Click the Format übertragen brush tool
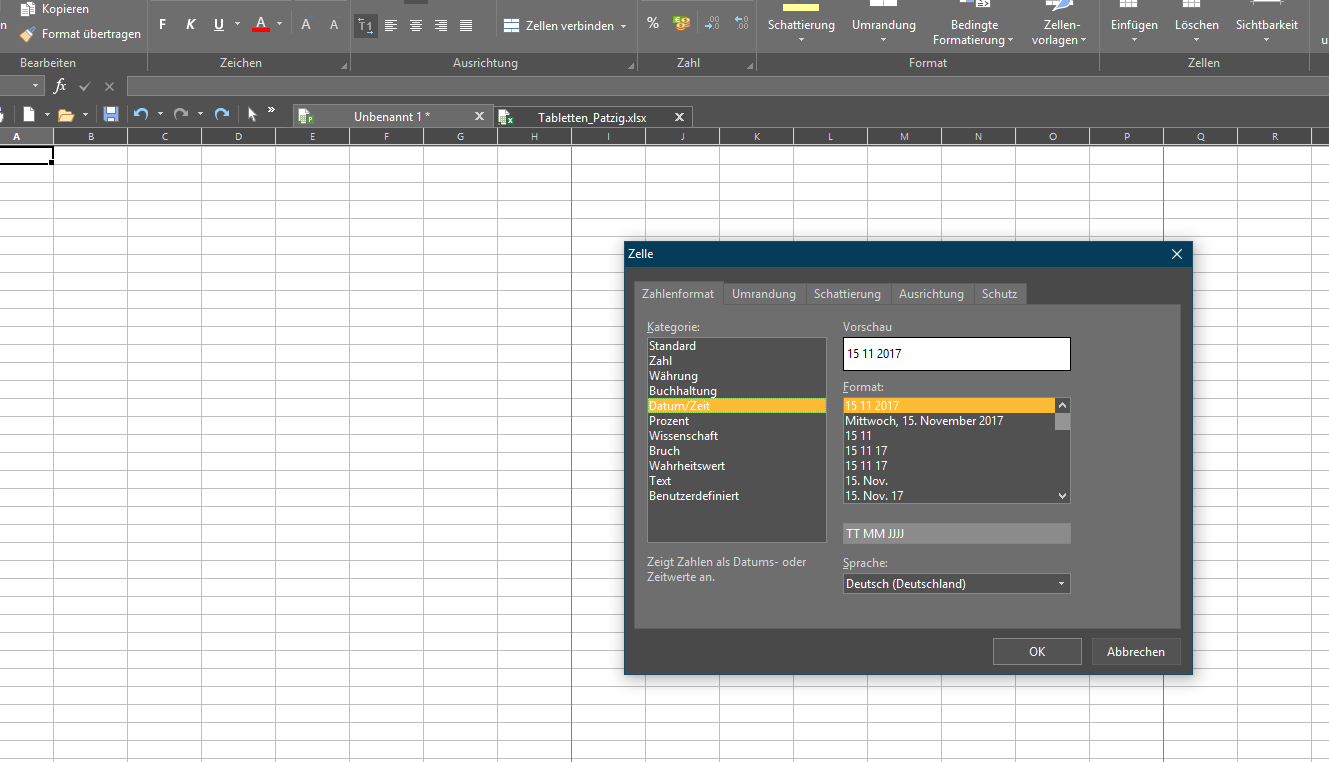Screen dimensions: 1329x762 pos(81,34)
